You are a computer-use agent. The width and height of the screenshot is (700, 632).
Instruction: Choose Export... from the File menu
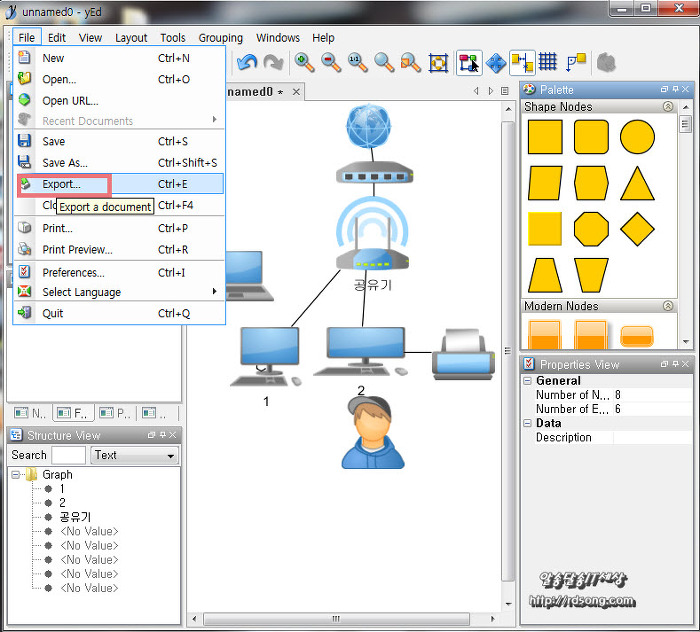click(x=62, y=184)
